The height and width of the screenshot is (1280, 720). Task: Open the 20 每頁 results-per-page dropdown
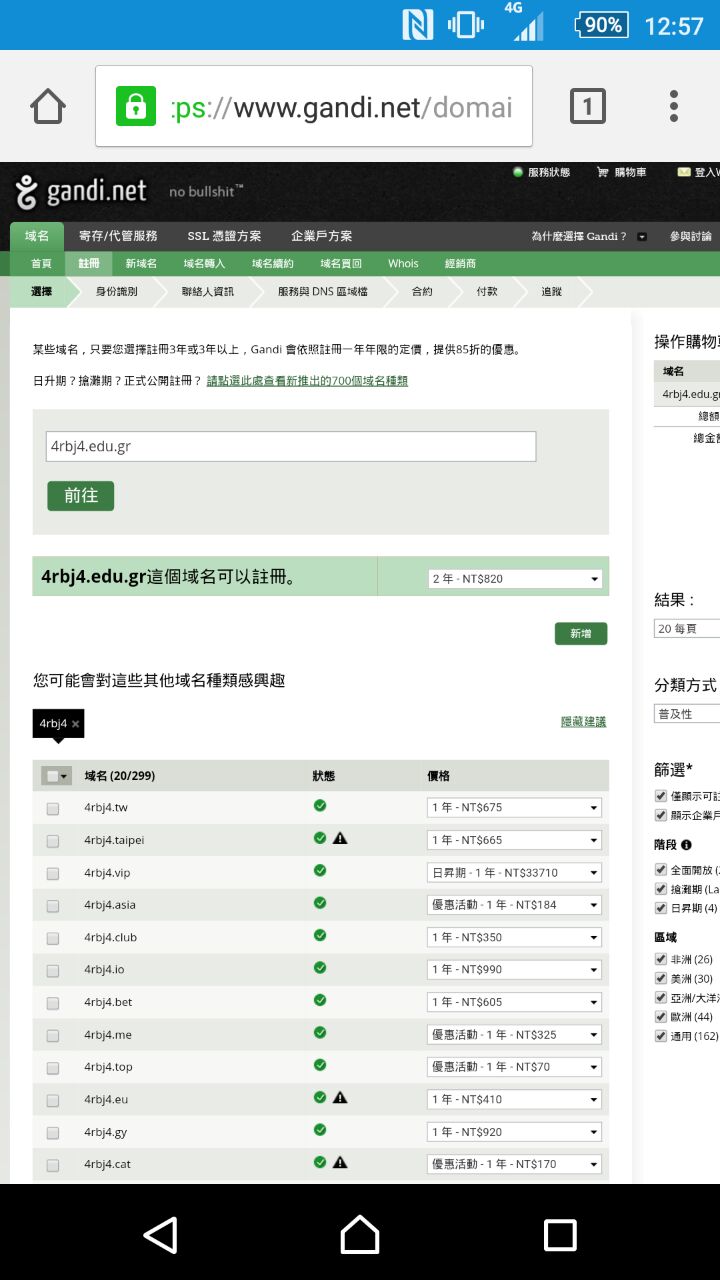(687, 629)
